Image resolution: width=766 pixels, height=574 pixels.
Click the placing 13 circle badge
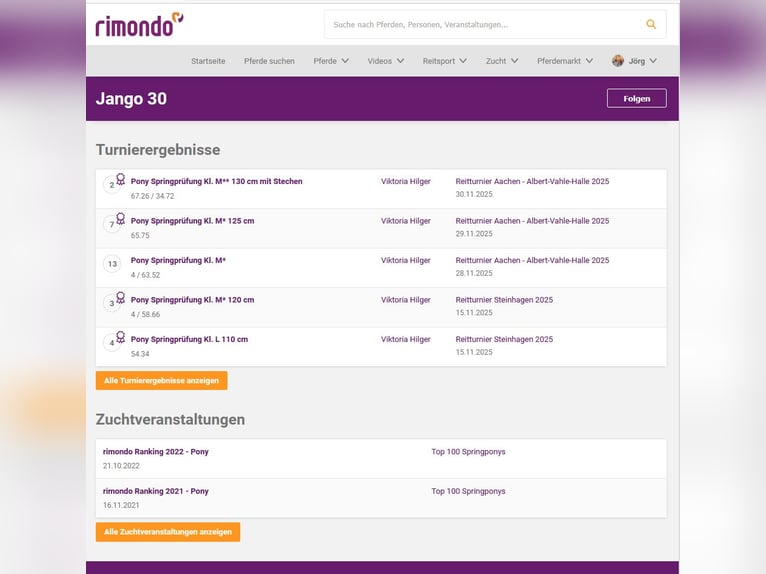(112, 264)
